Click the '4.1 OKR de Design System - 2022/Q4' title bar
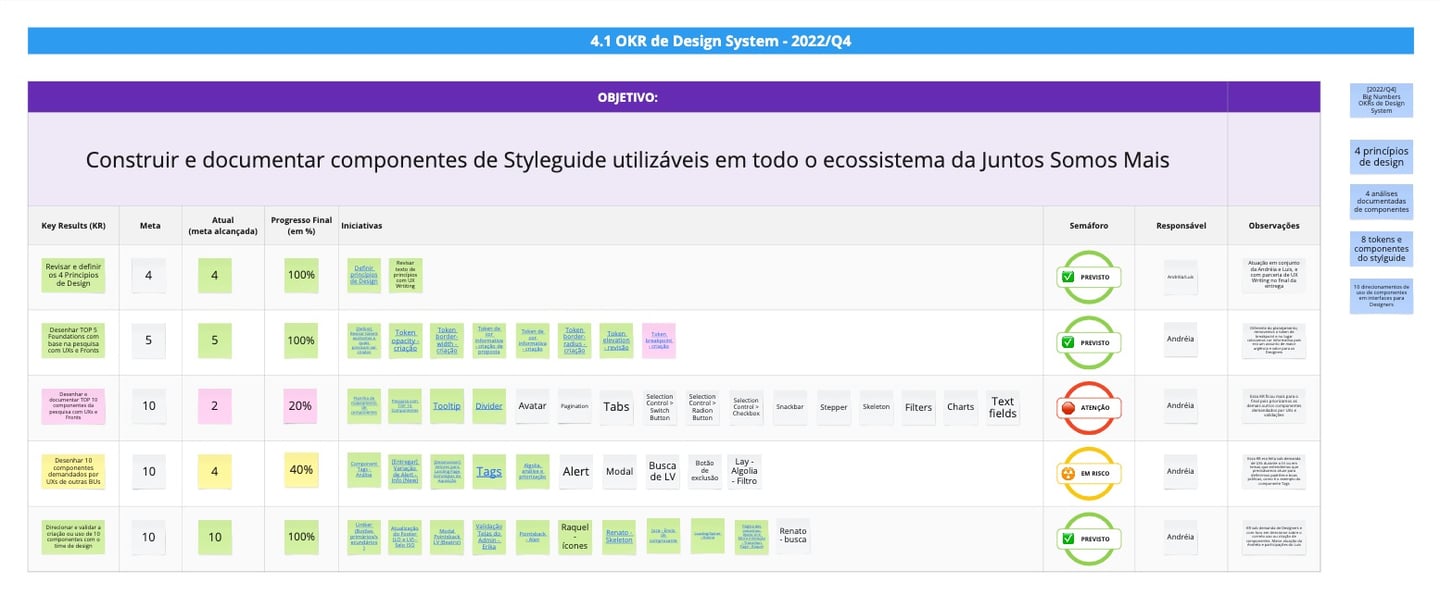 721,41
